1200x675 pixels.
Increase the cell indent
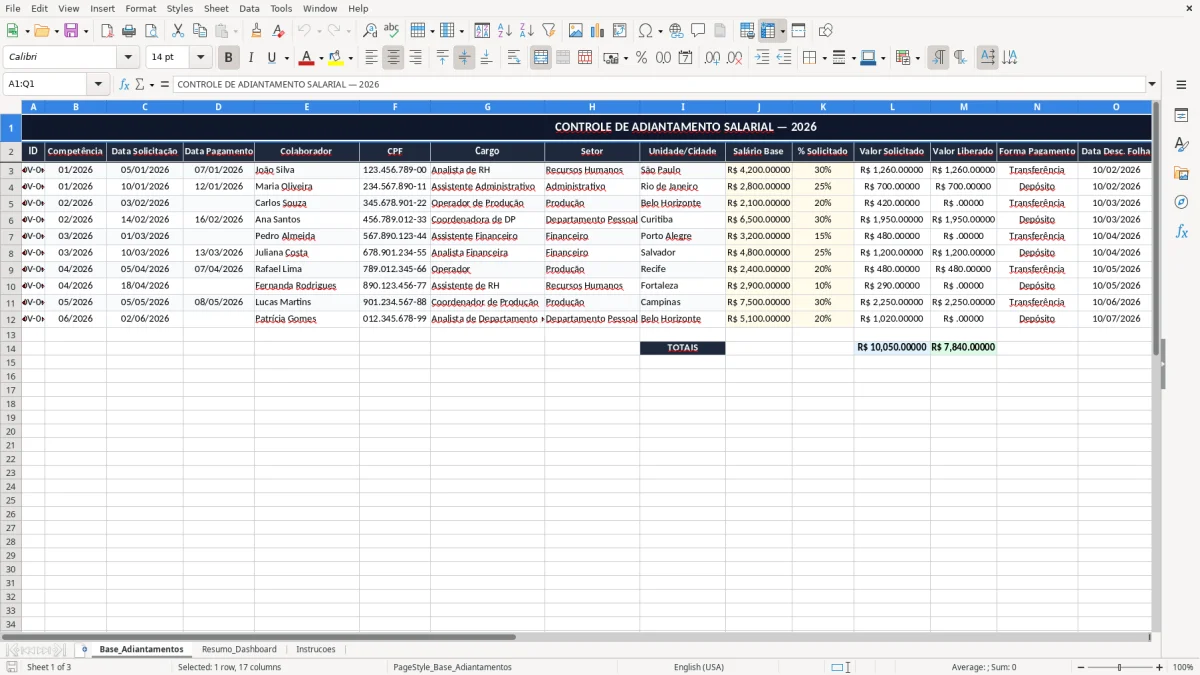(762, 58)
